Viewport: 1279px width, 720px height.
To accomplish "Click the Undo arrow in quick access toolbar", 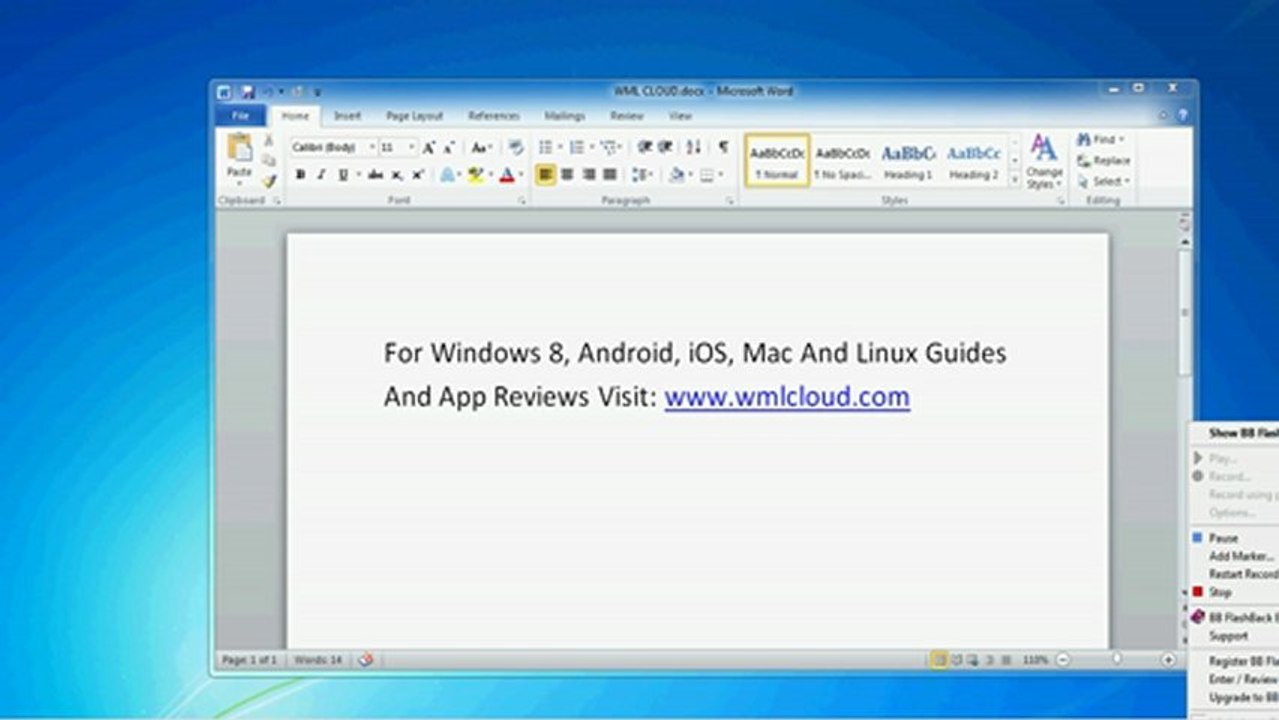I will coord(268,92).
